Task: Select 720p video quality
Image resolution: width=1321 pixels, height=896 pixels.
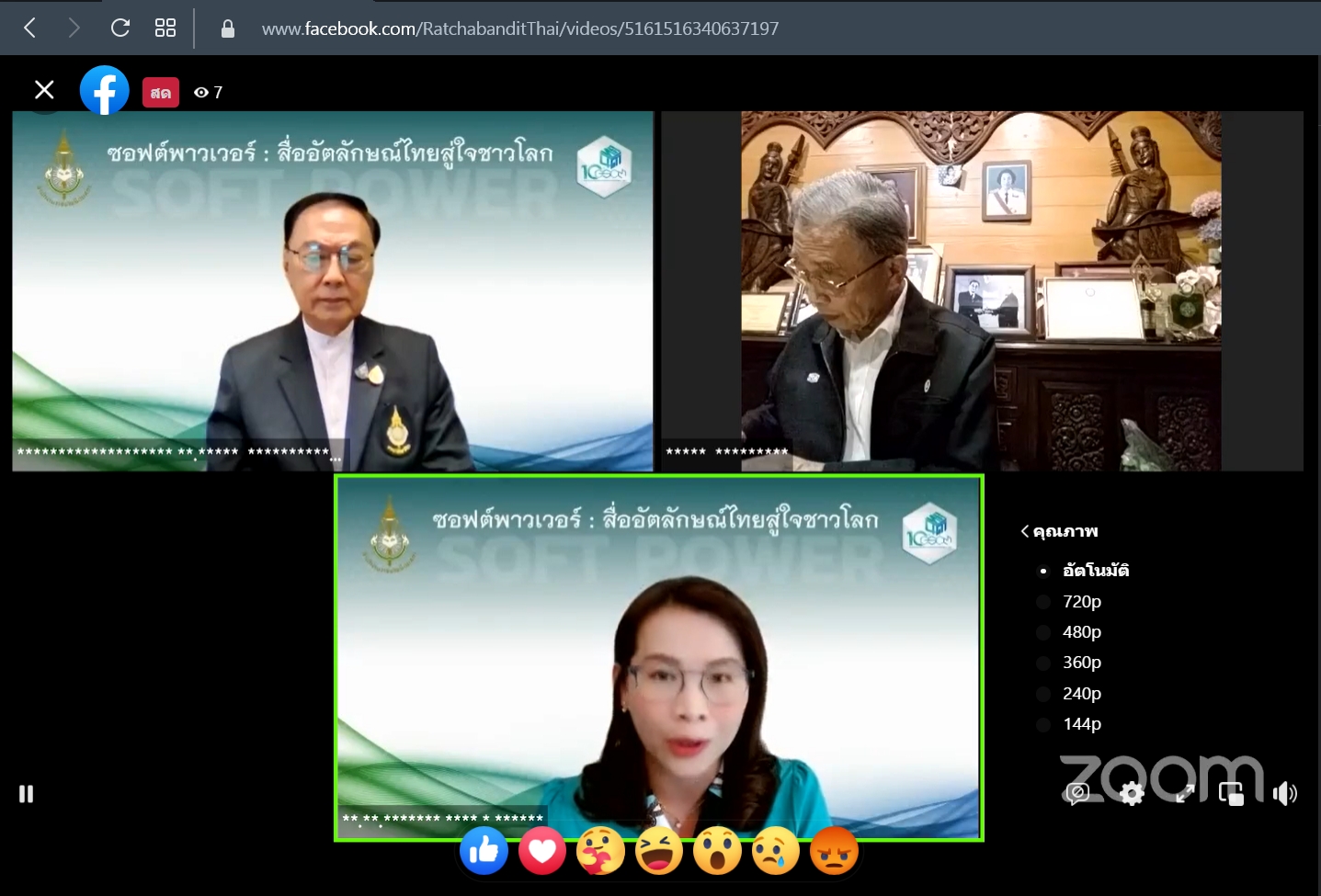Action: [x=1081, y=602]
